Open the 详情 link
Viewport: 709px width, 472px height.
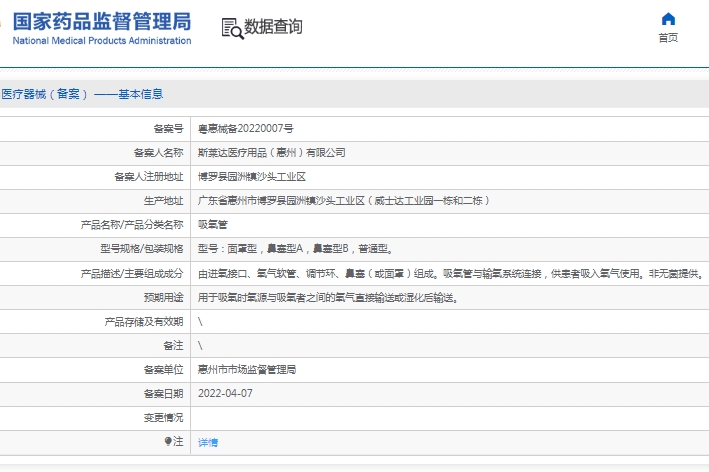[208, 442]
